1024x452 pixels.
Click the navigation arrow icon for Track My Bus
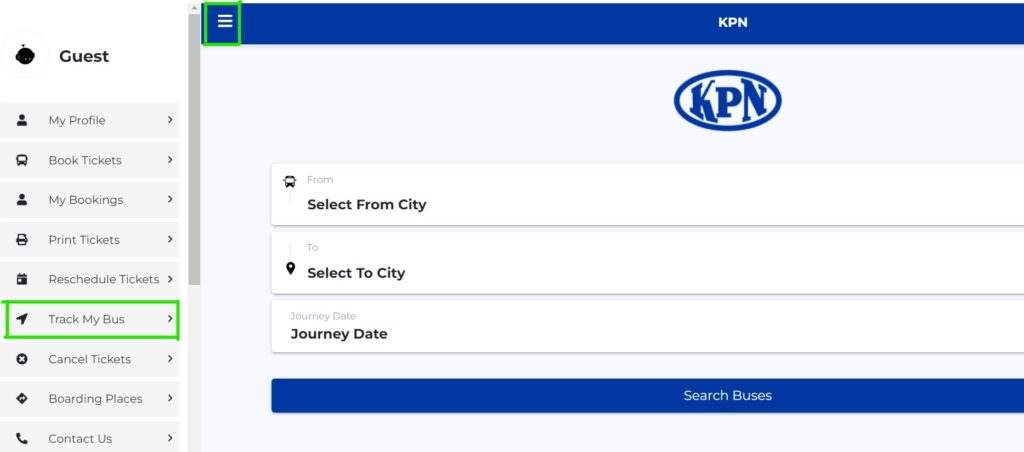(22, 319)
